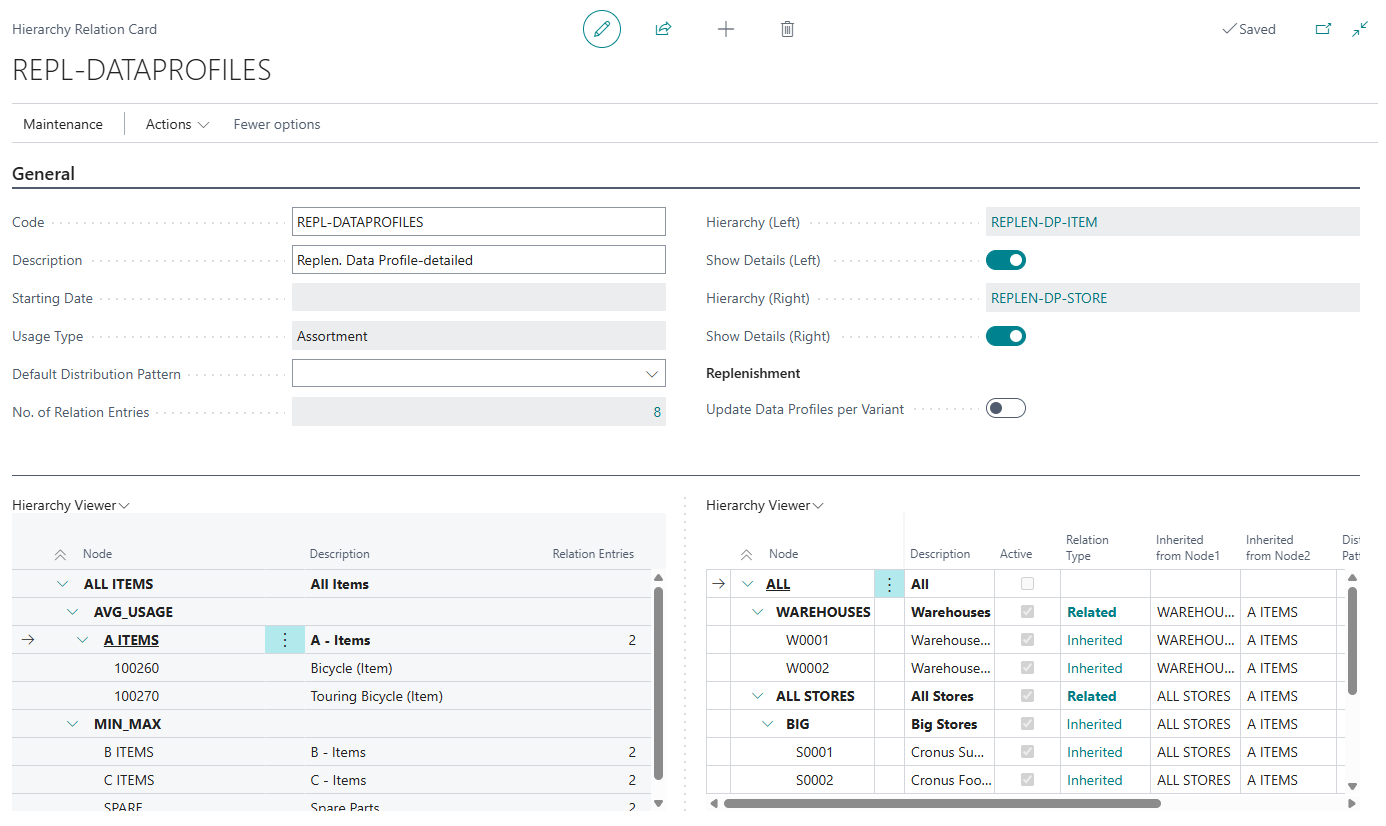Viewport: 1386px width, 826px height.
Task: Click the trash delete icon
Action: click(x=787, y=29)
